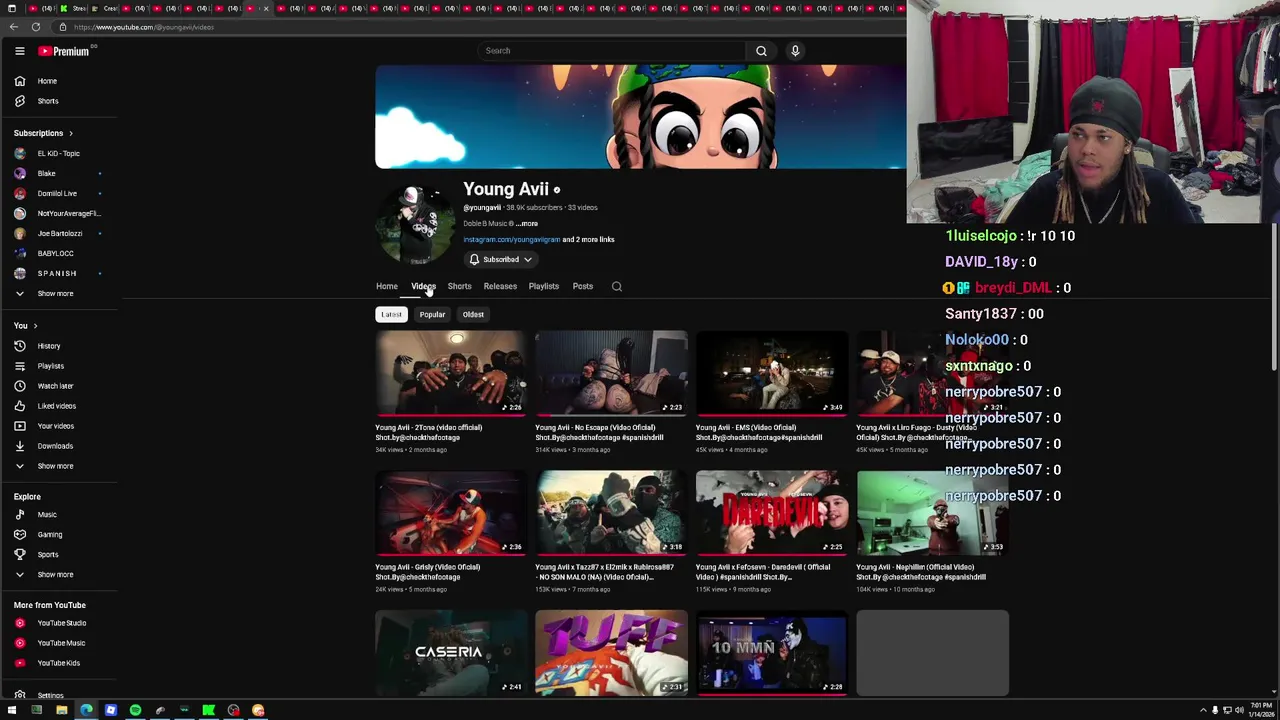
Task: Expand the Subscriptions section header
Action: [x=43, y=133]
